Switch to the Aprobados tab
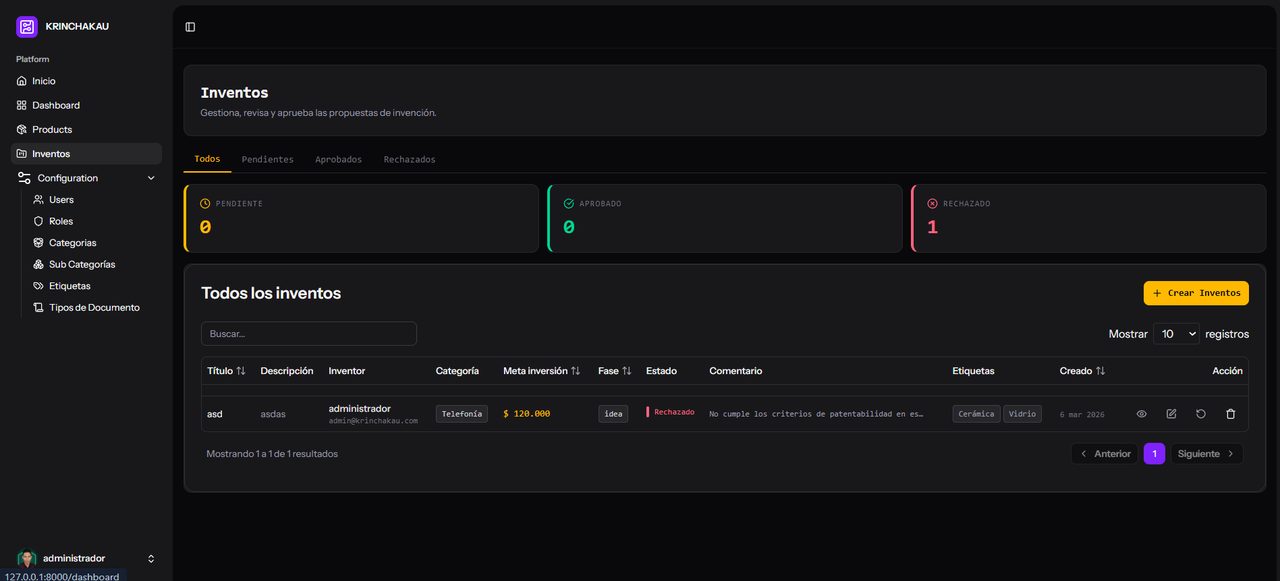The width and height of the screenshot is (1280, 581). [339, 159]
